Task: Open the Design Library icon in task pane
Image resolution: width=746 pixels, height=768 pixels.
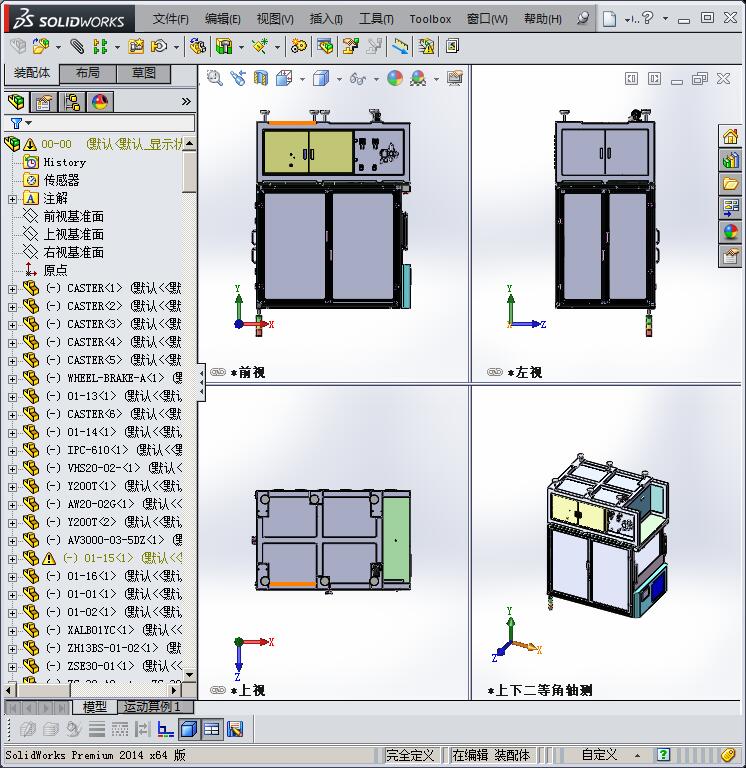Action: point(730,160)
